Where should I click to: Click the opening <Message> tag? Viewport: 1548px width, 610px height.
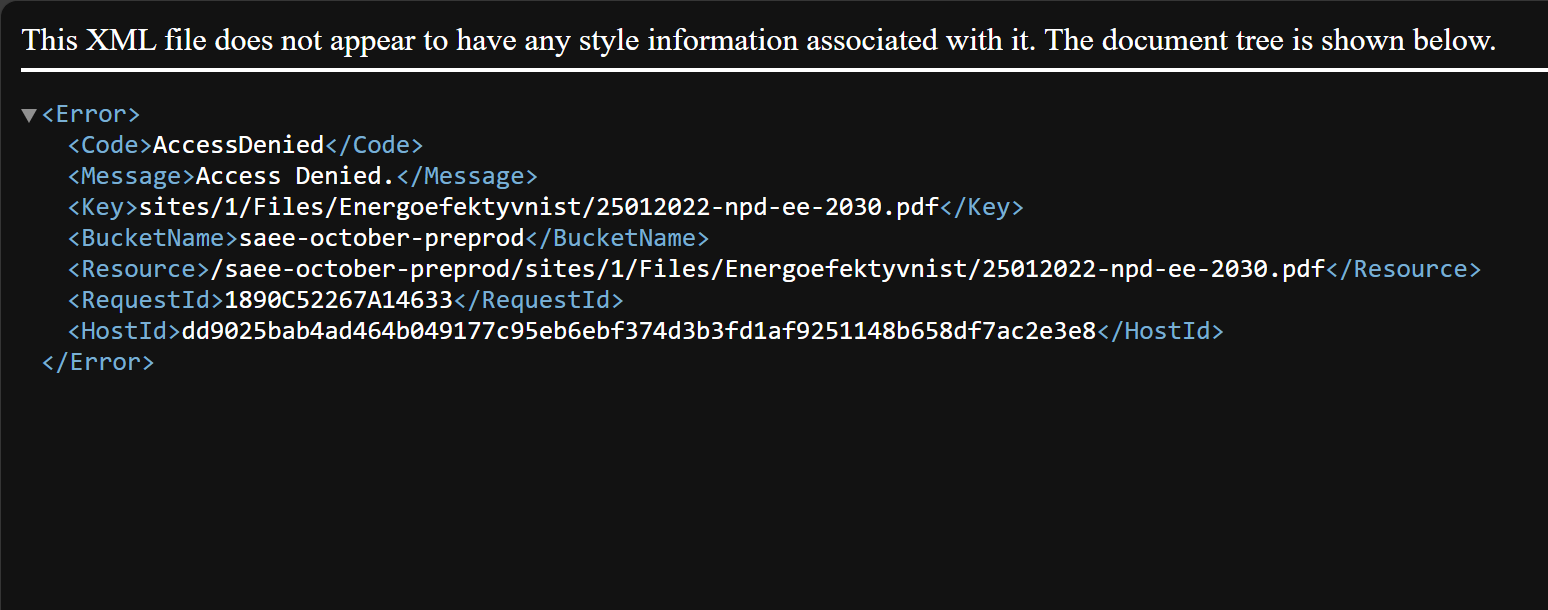click(x=131, y=176)
